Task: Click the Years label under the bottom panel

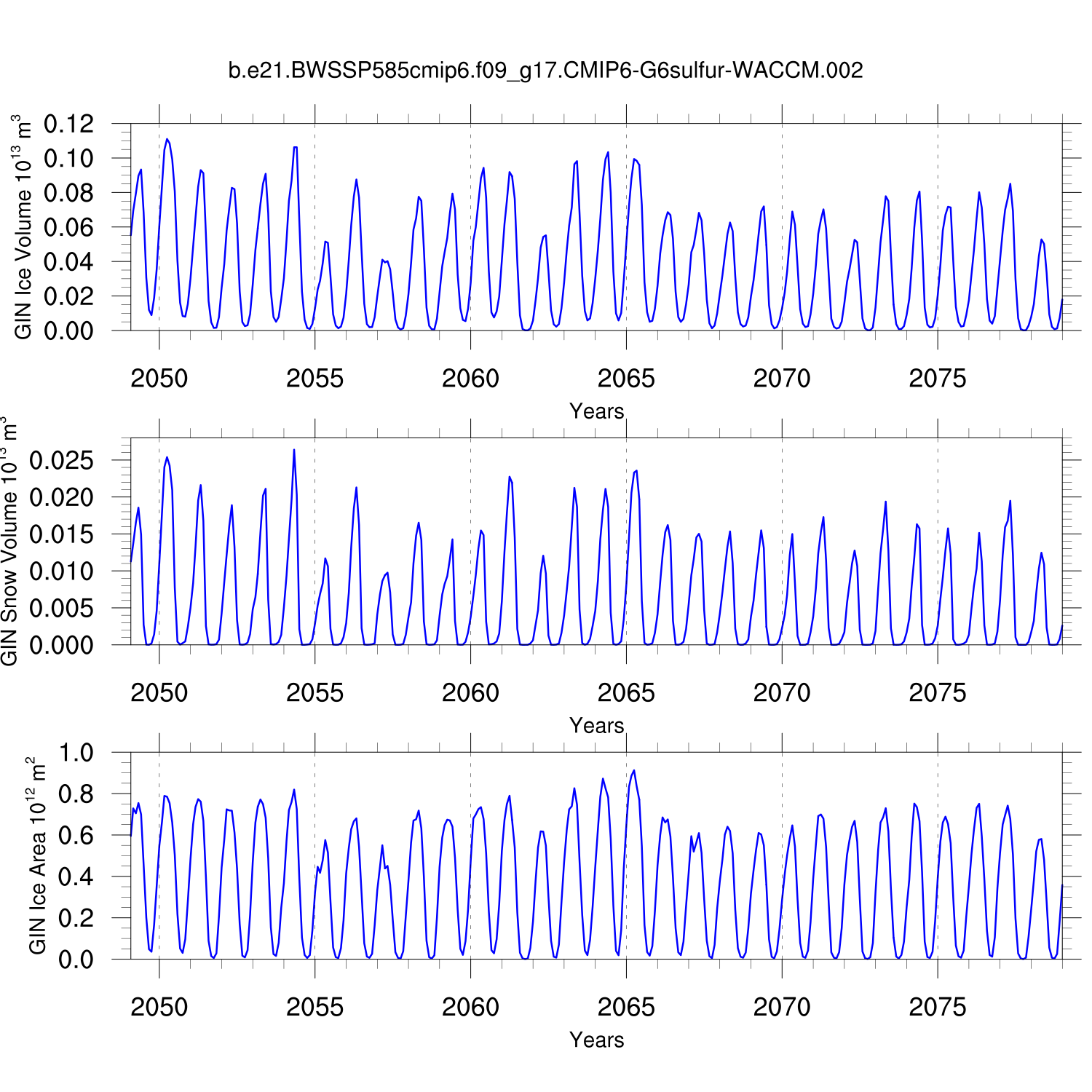Action: tap(596, 1040)
